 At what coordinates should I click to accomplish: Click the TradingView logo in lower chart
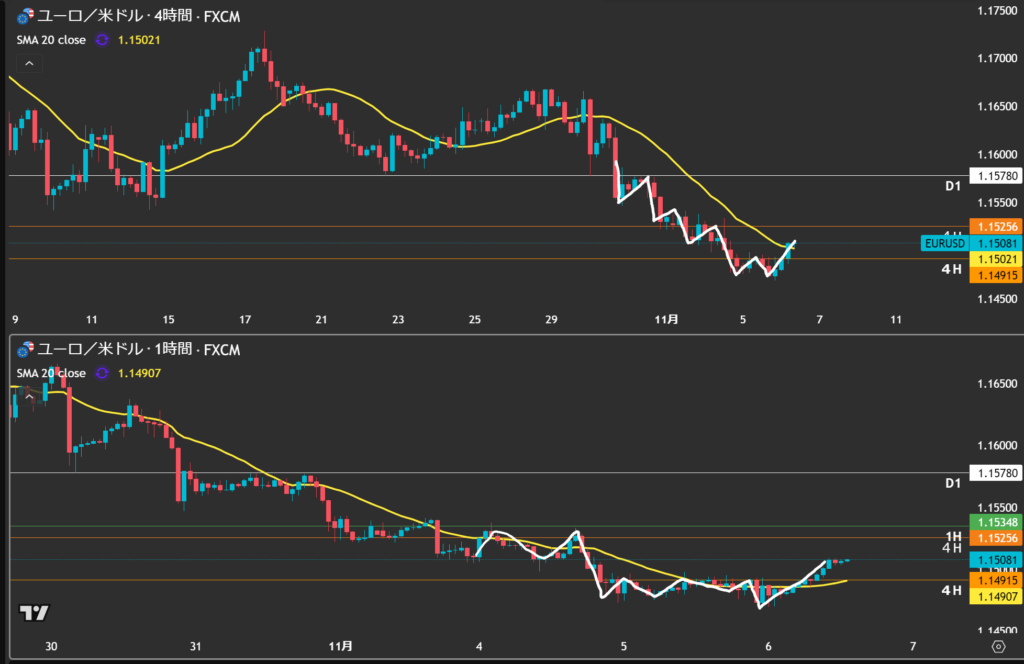34,613
